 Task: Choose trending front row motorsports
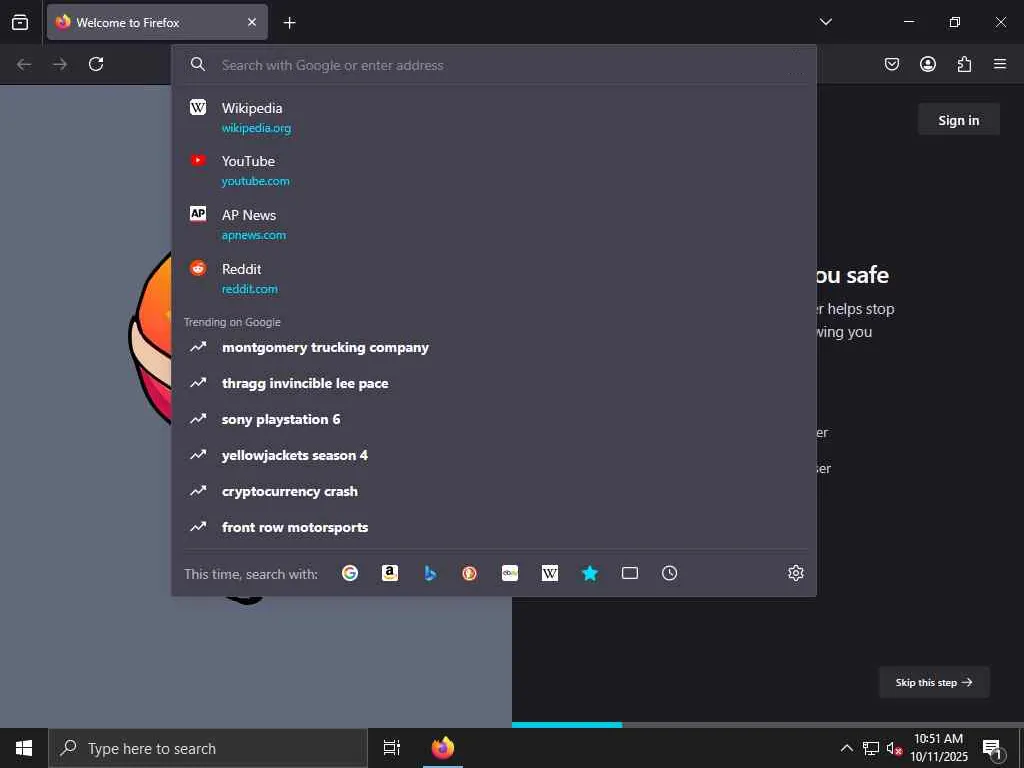(x=494, y=527)
